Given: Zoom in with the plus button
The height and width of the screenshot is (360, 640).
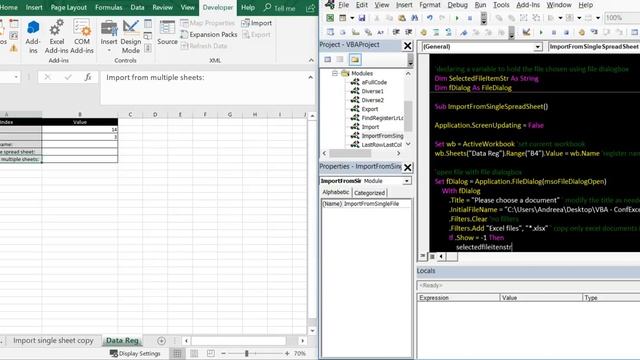Looking at the screenshot, I should click(287, 353).
